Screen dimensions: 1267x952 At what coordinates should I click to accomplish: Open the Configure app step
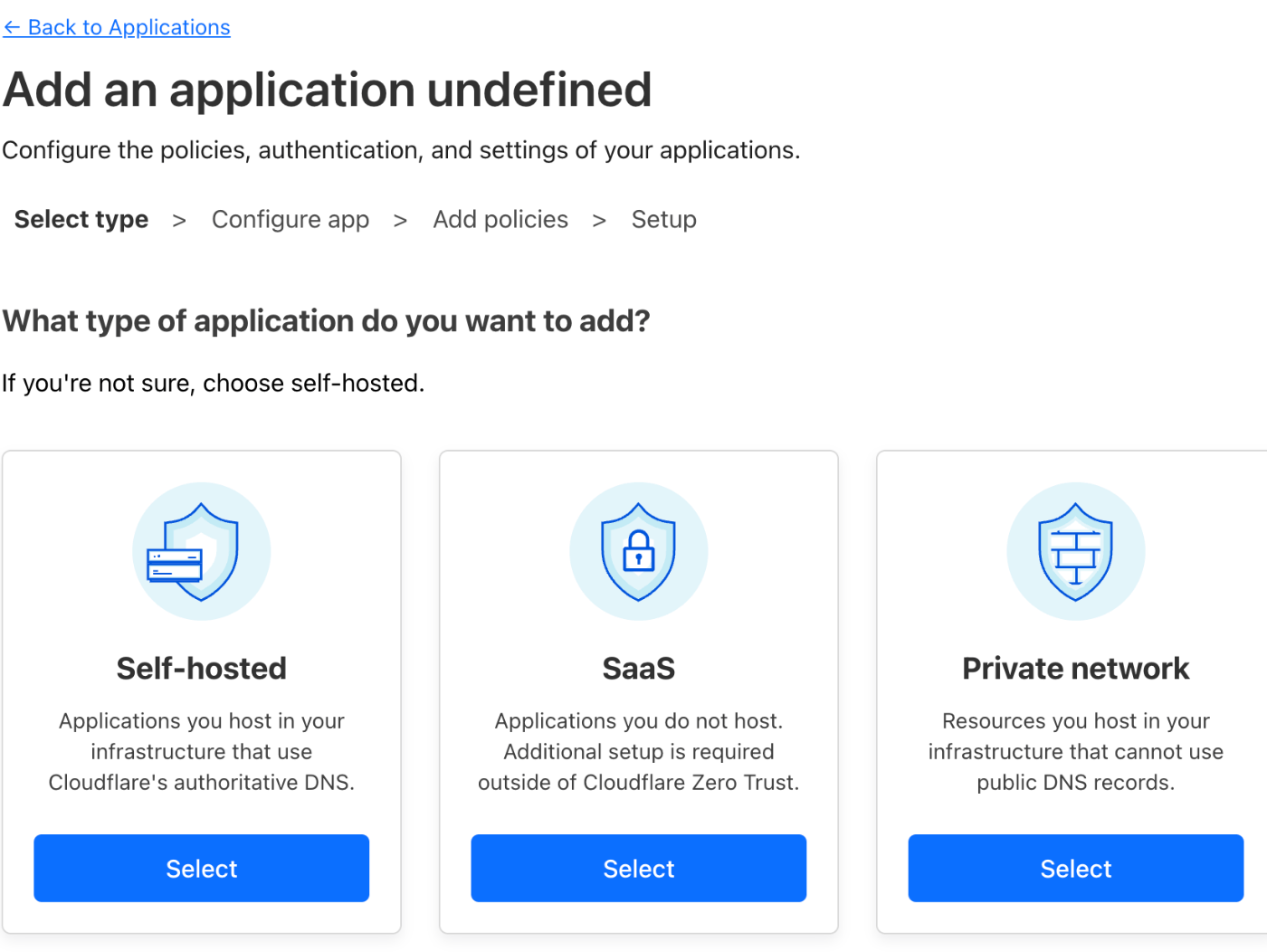click(291, 219)
